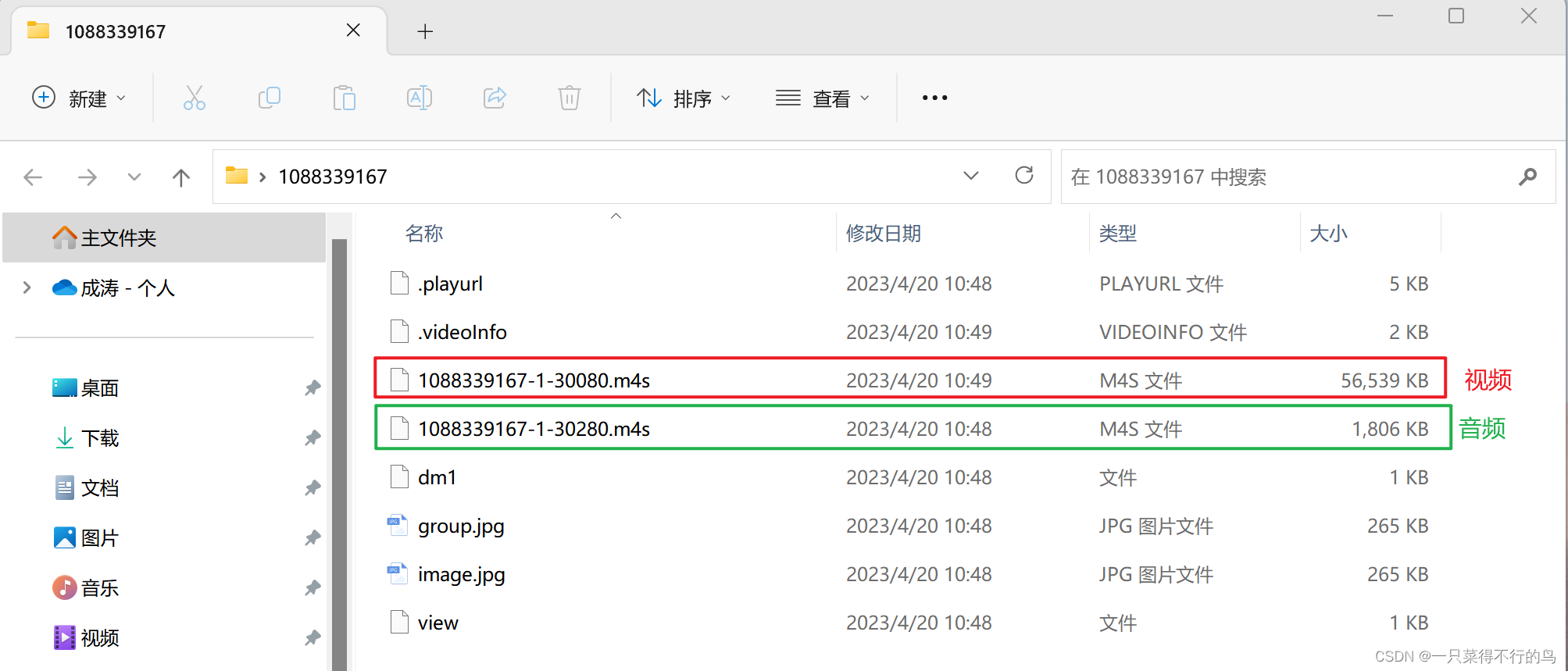Screen dimensions: 1568x671
Task: Click the Paste clipboard icon
Action: coord(344,98)
